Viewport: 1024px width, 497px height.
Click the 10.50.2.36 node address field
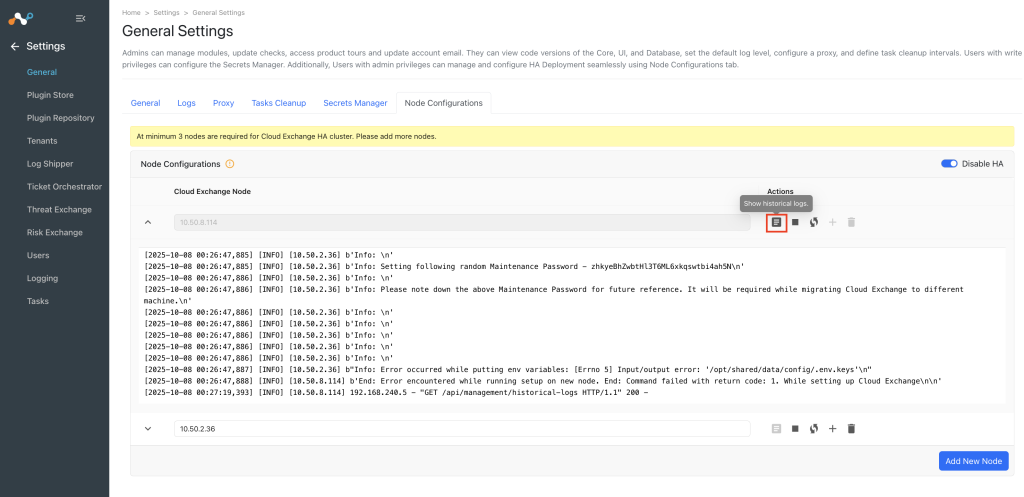point(462,428)
